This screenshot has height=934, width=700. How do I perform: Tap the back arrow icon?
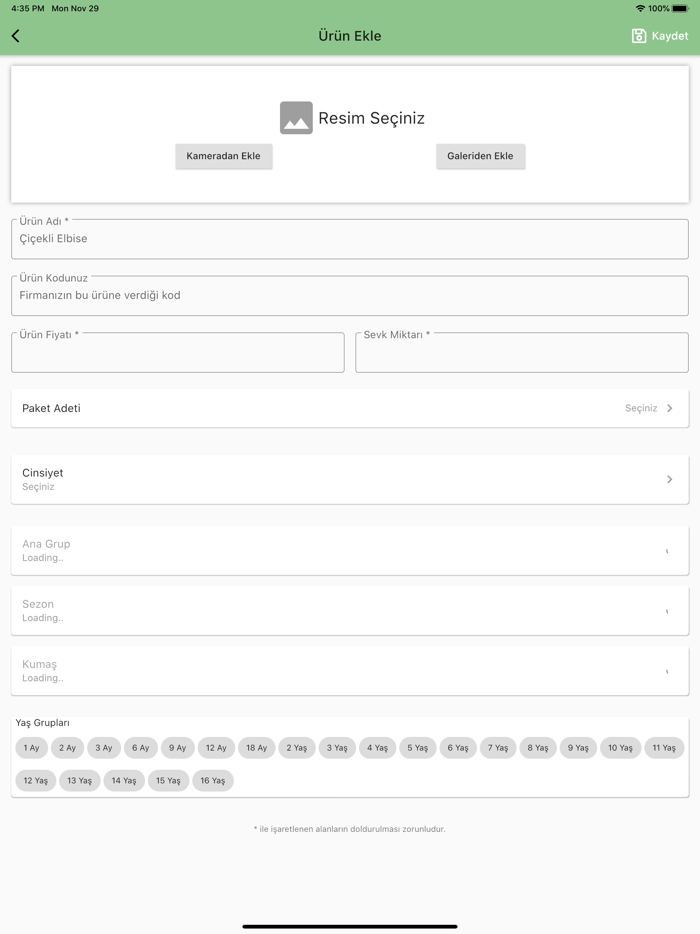[16, 36]
